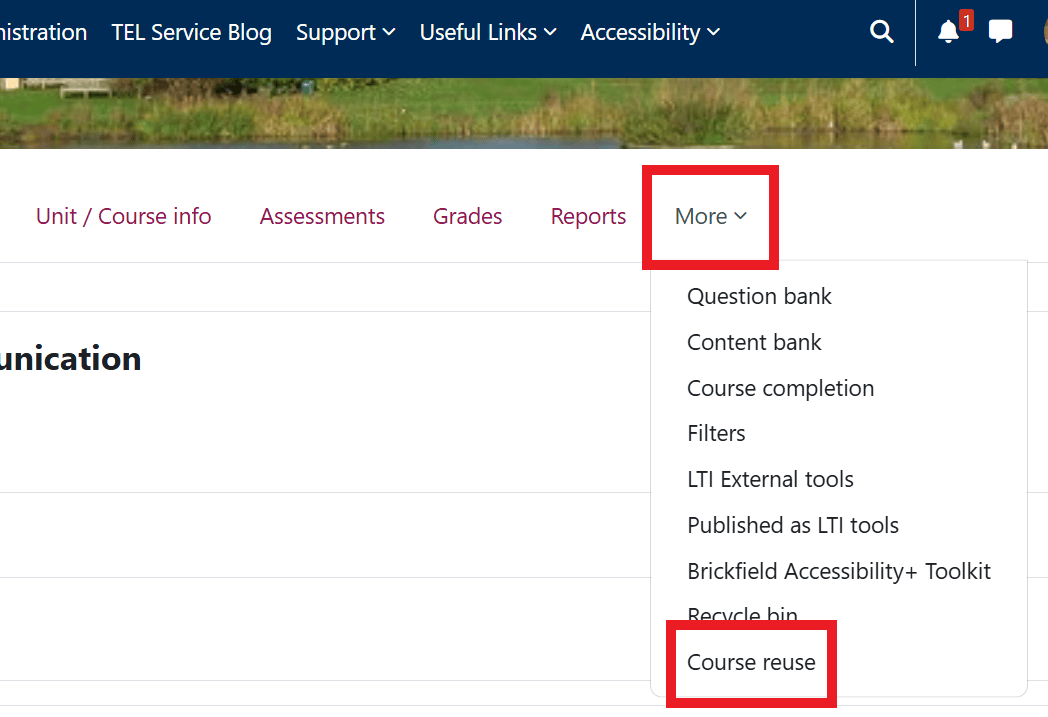The image size is (1048, 717).
Task: Open the messaging speech bubble icon
Action: pyautogui.click(x=1000, y=32)
